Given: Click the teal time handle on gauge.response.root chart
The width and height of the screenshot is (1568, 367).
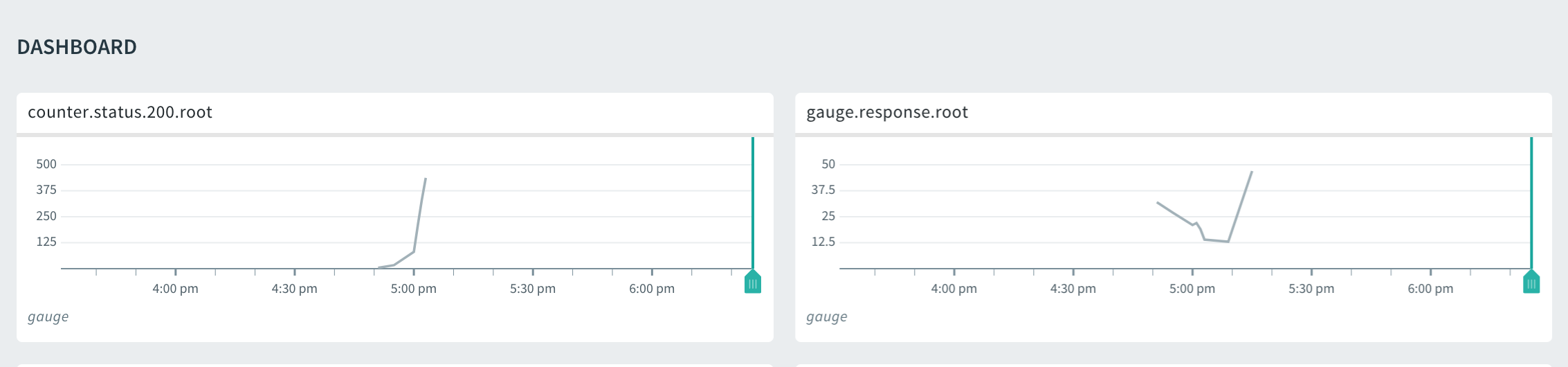Looking at the screenshot, I should (1531, 283).
